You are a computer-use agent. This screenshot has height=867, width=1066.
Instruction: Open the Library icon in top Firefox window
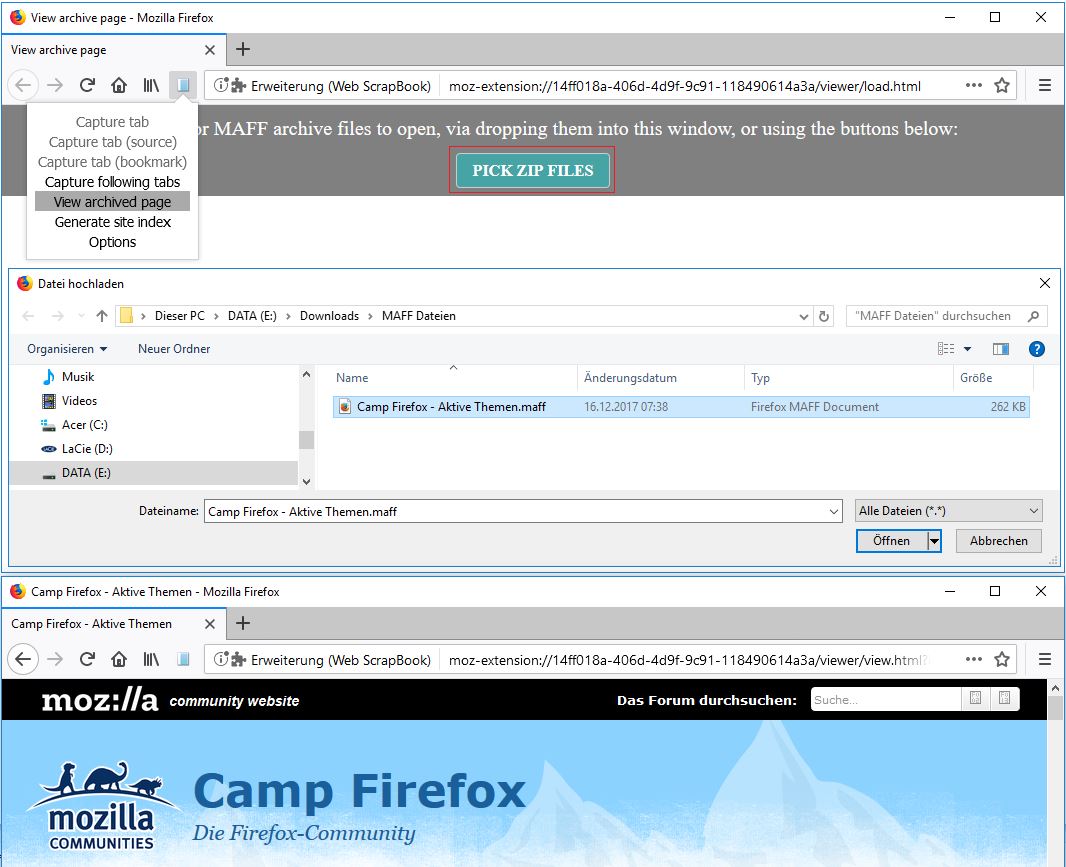coord(151,85)
